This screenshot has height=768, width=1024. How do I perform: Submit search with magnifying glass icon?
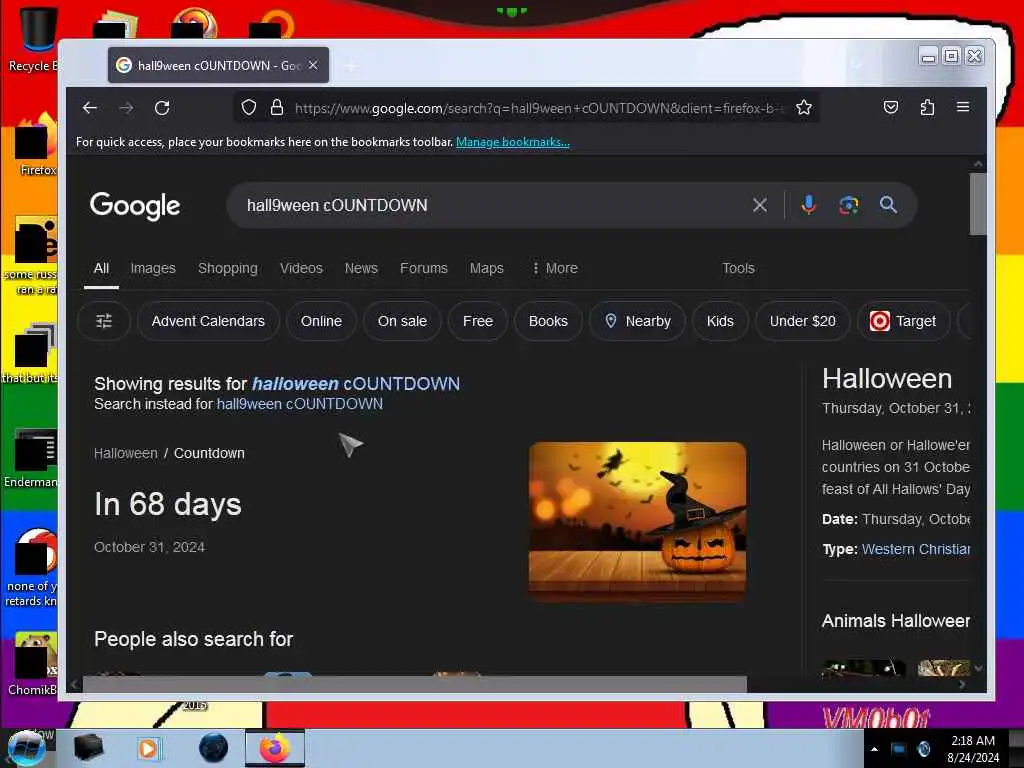point(888,205)
